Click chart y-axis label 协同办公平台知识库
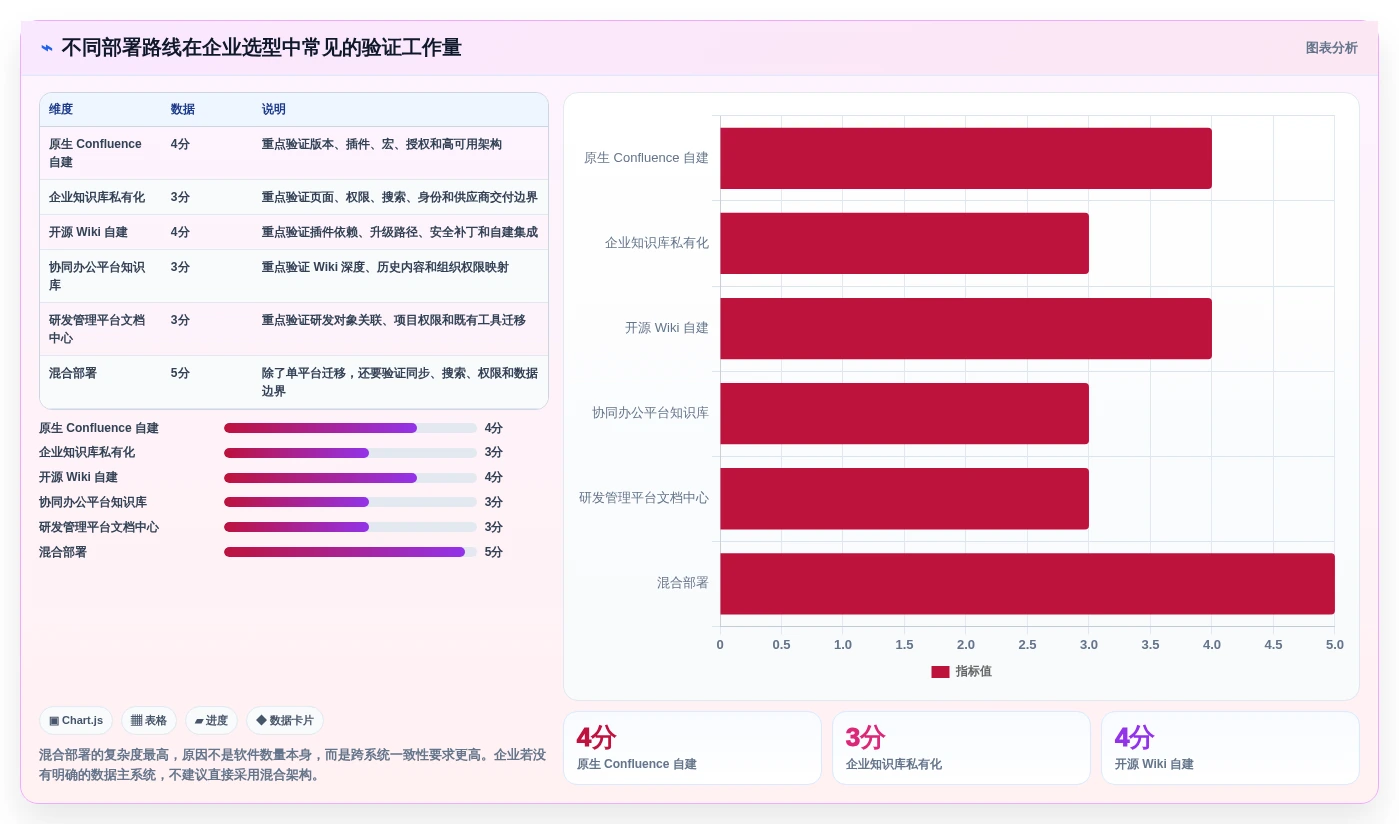This screenshot has height=824, width=1399. click(x=650, y=413)
